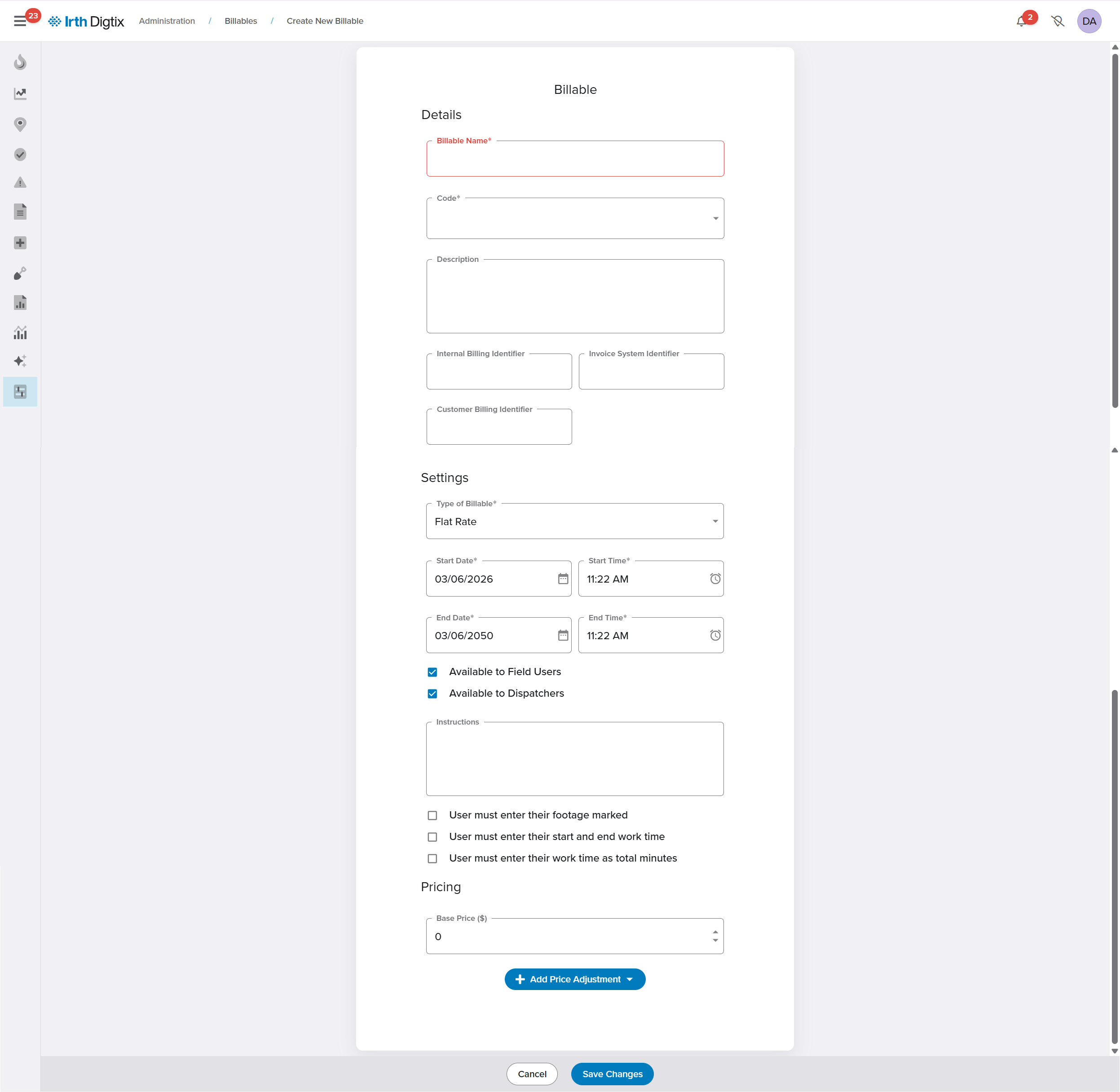
Task: Click the flame icon in sidebar
Action: coord(20,62)
